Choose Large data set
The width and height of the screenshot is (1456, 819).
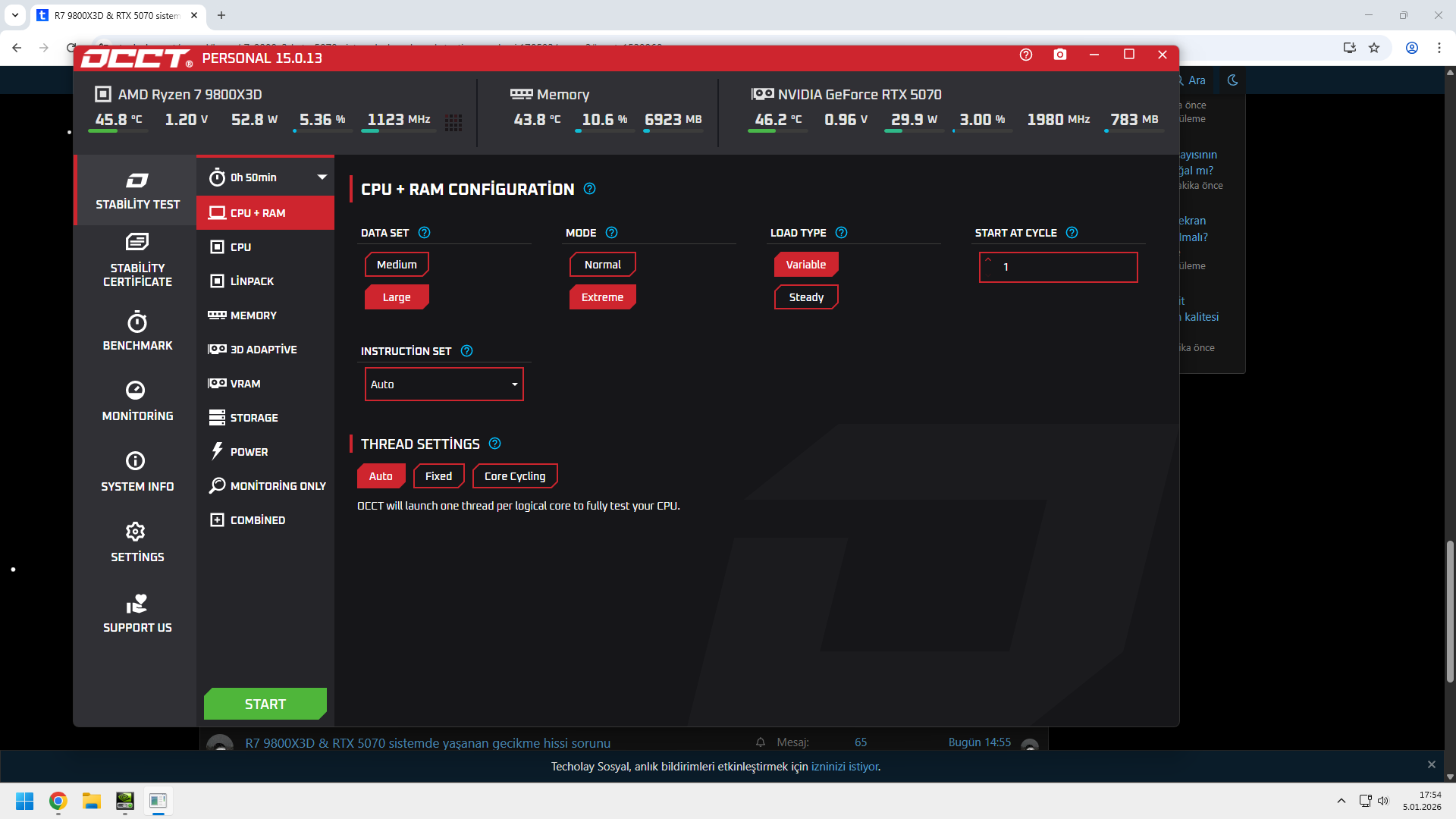coord(397,297)
